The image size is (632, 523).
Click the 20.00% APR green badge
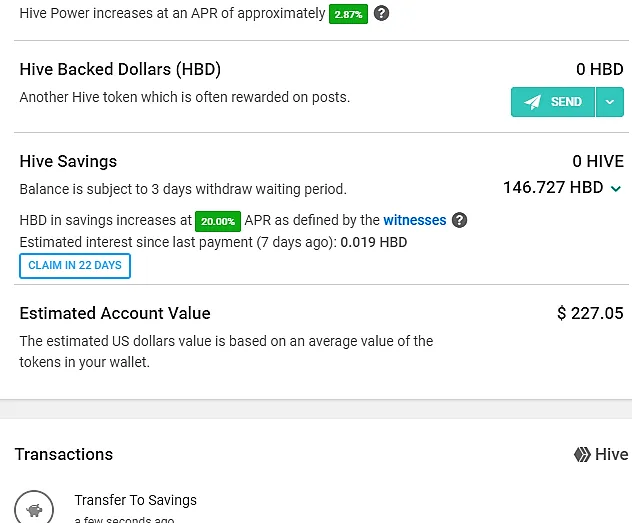point(218,221)
